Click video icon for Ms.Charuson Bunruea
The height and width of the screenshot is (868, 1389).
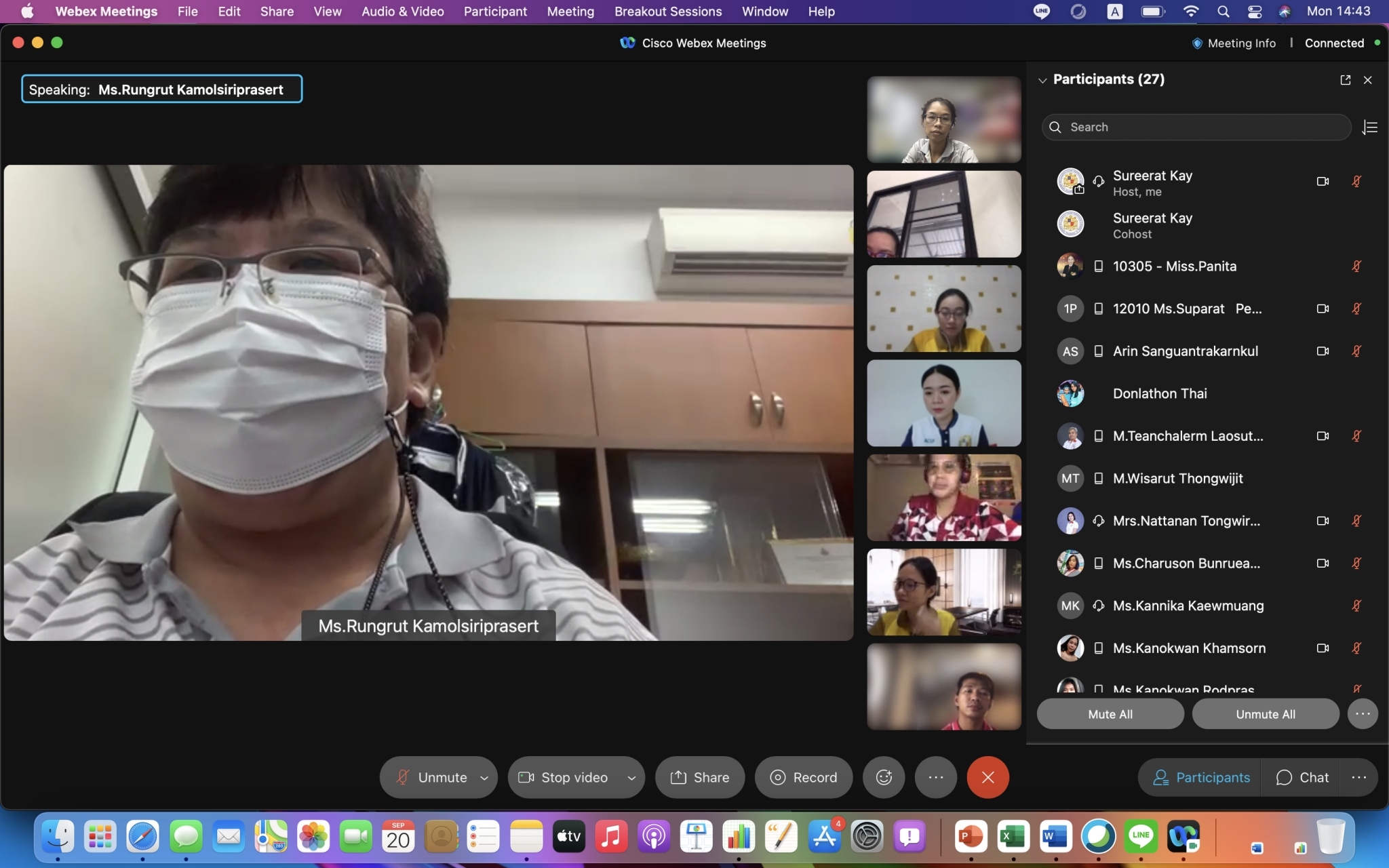1323,564
